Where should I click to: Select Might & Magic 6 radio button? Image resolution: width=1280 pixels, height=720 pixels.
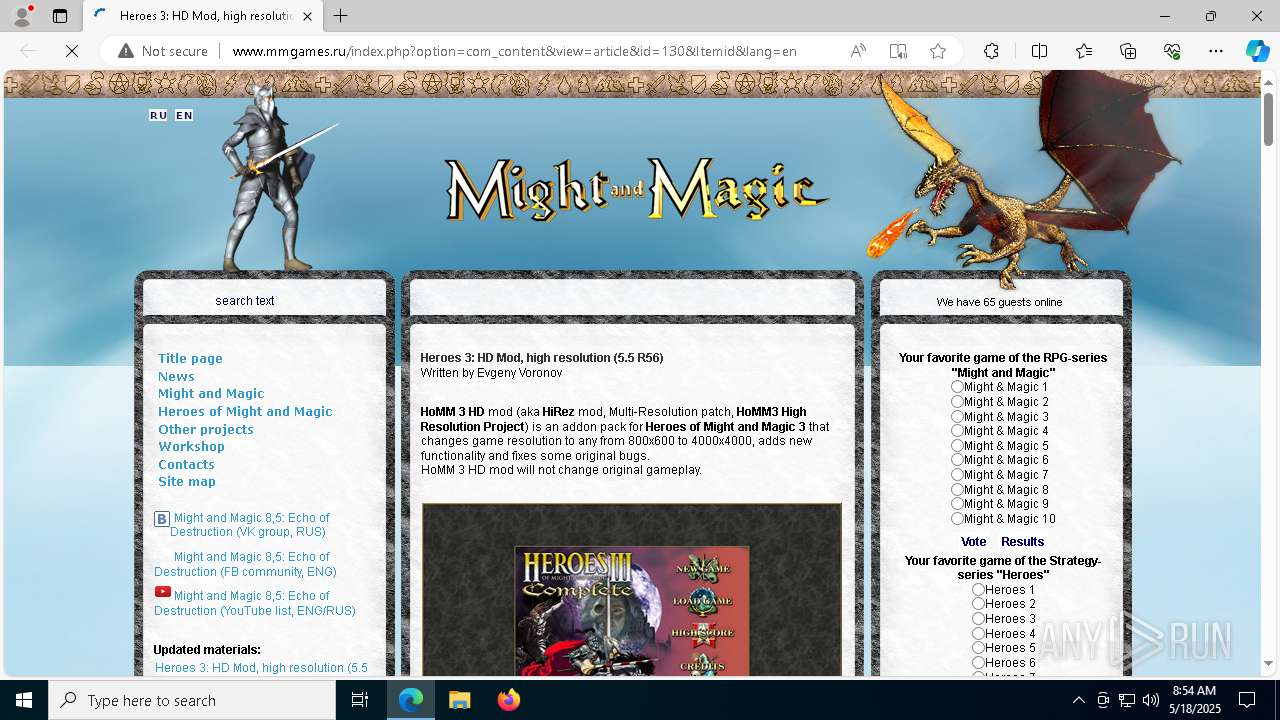point(958,460)
